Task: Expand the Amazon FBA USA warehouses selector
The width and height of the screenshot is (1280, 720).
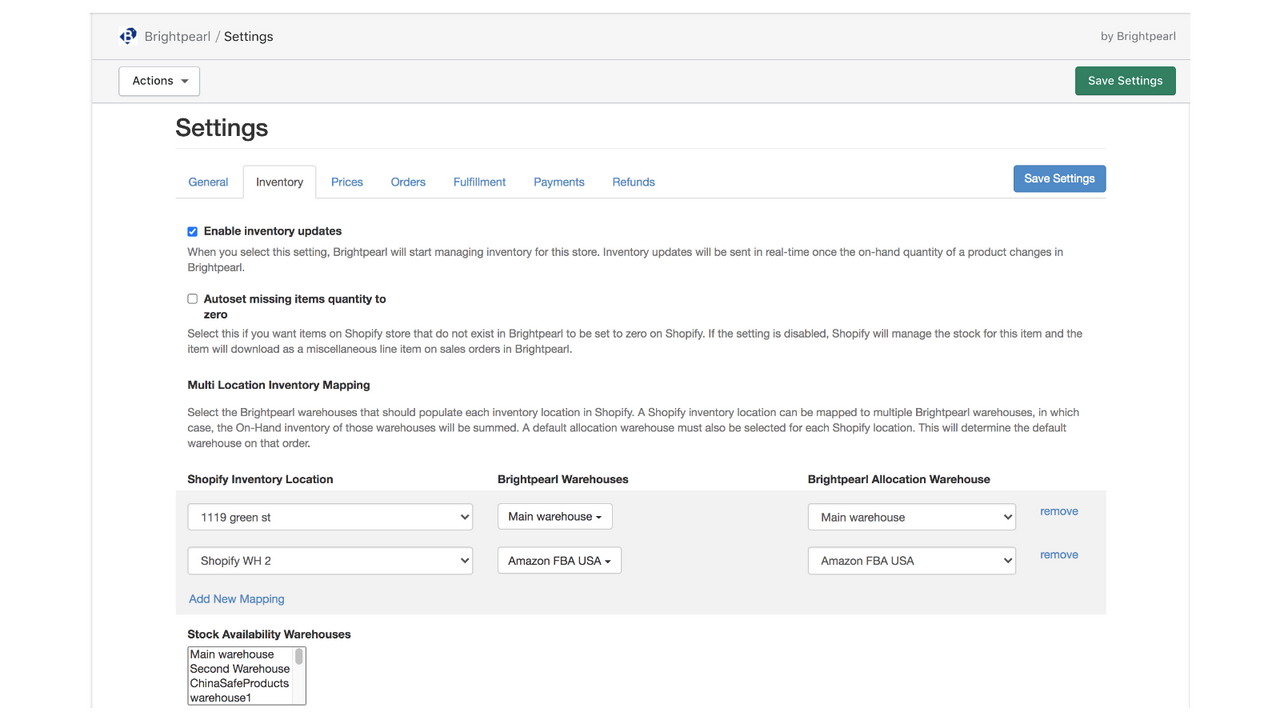Action: [559, 560]
